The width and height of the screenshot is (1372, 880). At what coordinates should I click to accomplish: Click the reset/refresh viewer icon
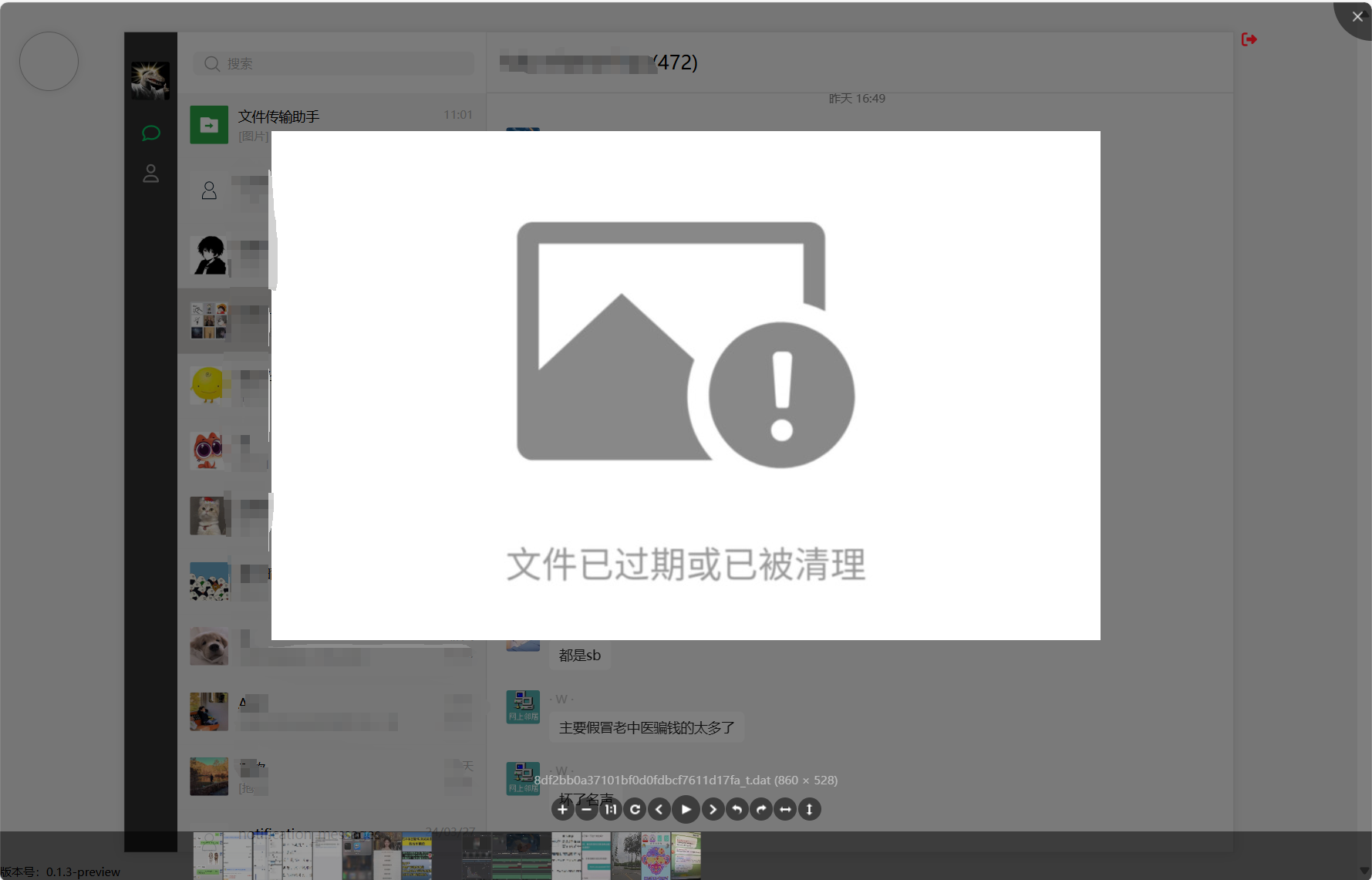pyautogui.click(x=635, y=809)
